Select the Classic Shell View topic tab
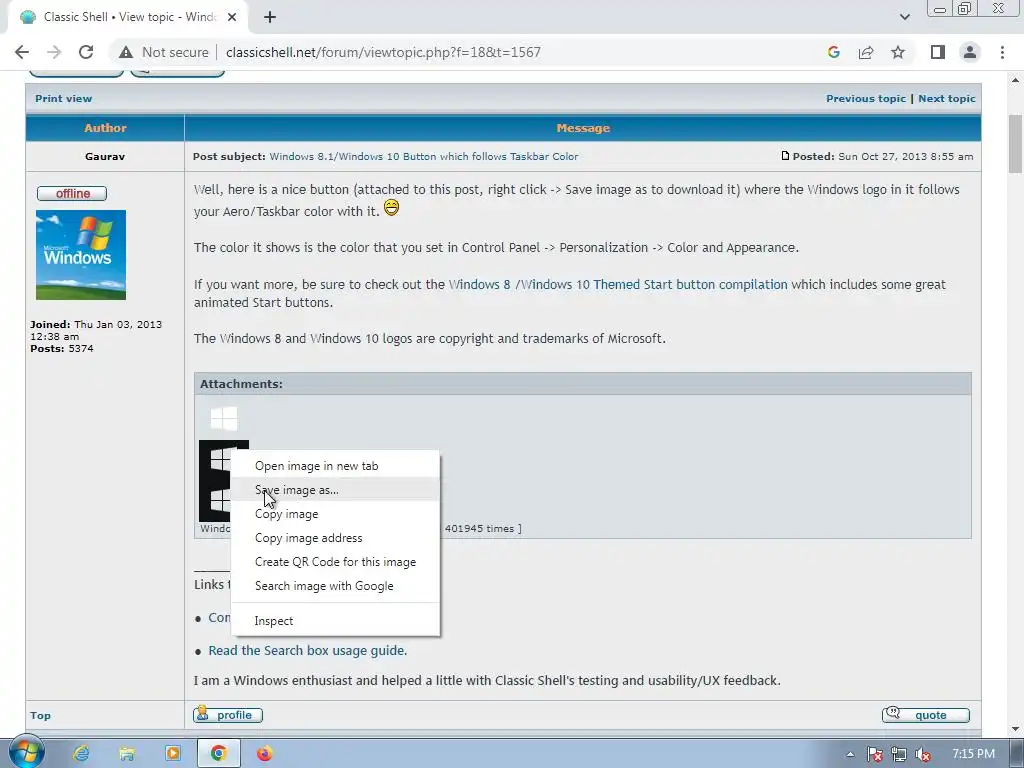This screenshot has width=1024, height=768. tap(128, 17)
